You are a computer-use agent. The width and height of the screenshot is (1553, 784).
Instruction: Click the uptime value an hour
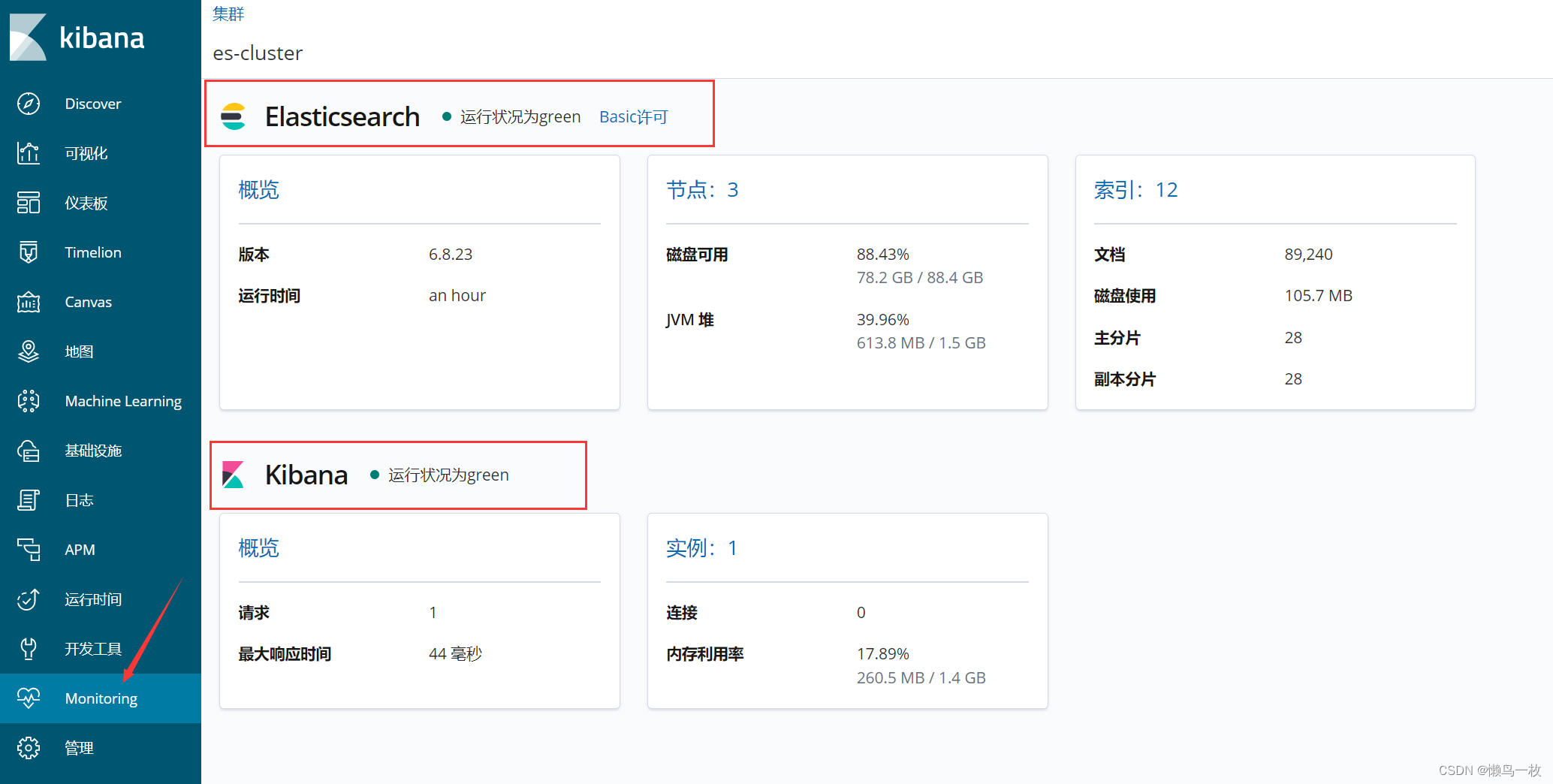457,295
